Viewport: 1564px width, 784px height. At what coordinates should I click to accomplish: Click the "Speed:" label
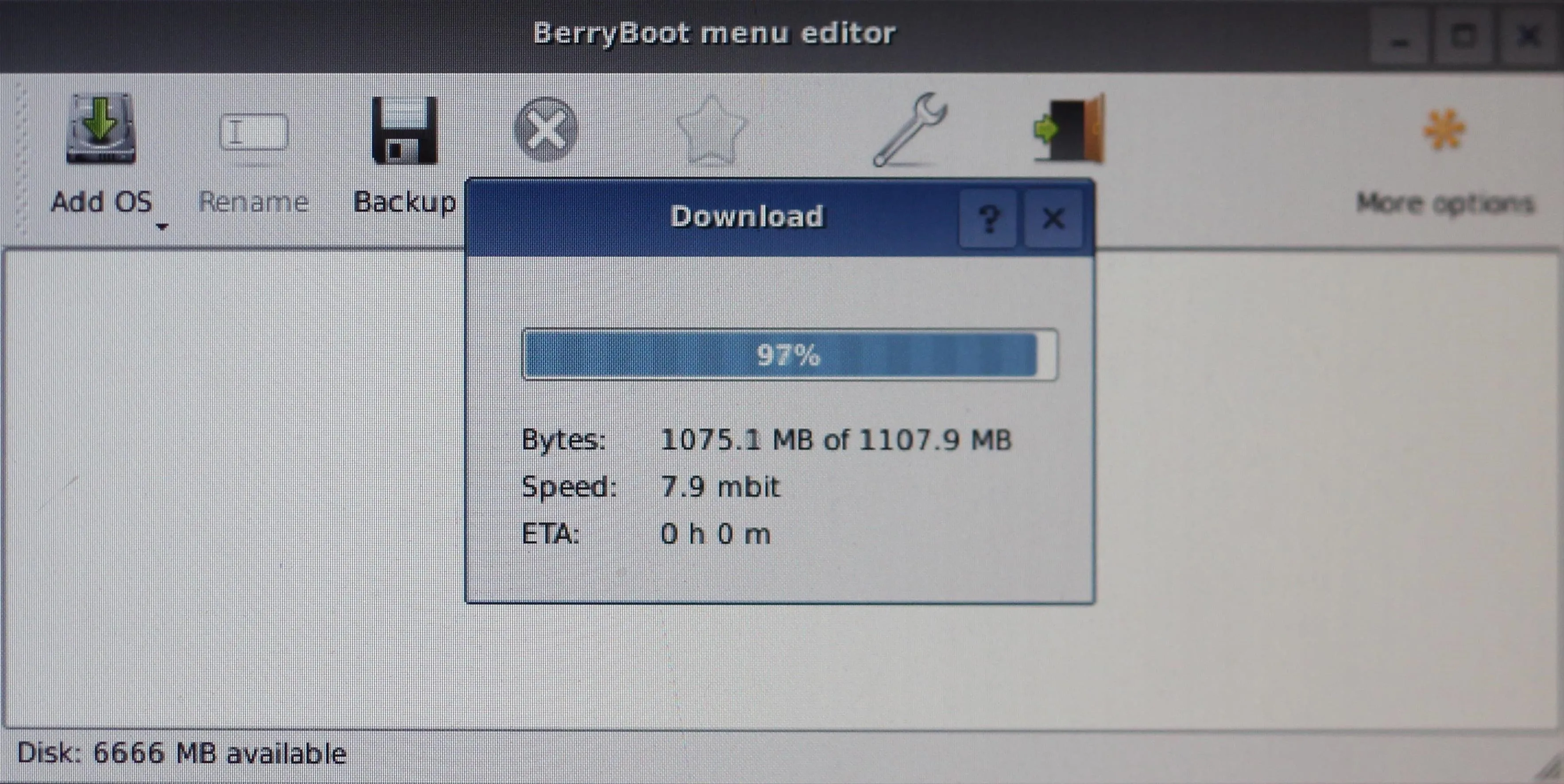click(569, 487)
